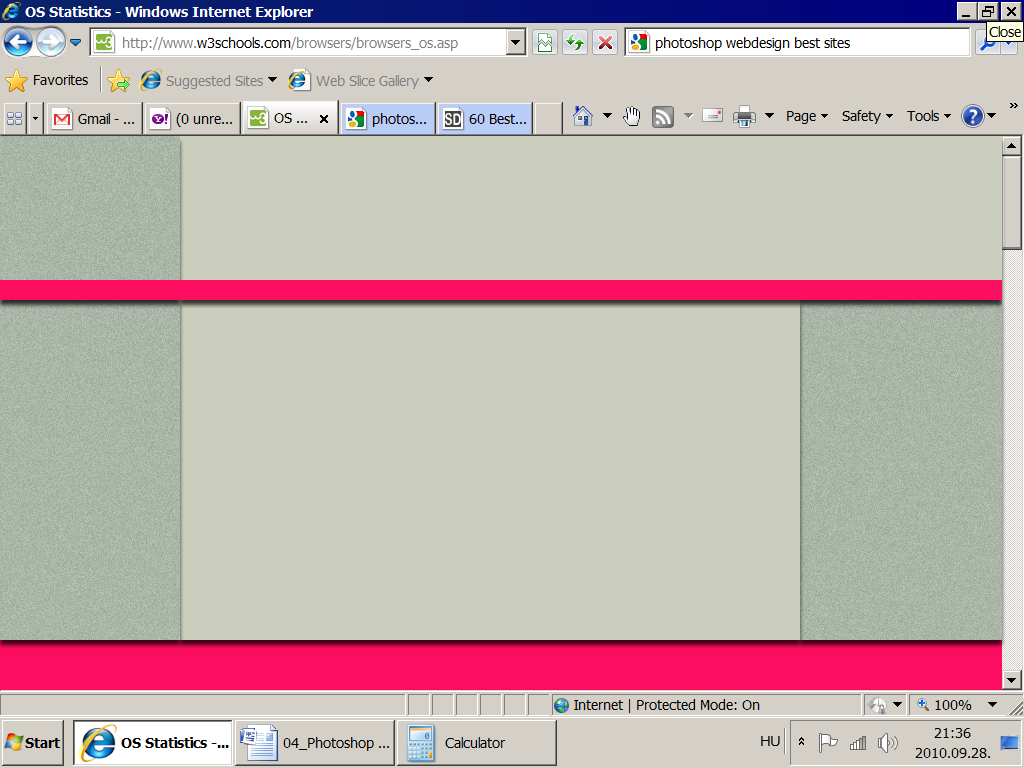Click the status bar security settings icon

click(x=878, y=705)
